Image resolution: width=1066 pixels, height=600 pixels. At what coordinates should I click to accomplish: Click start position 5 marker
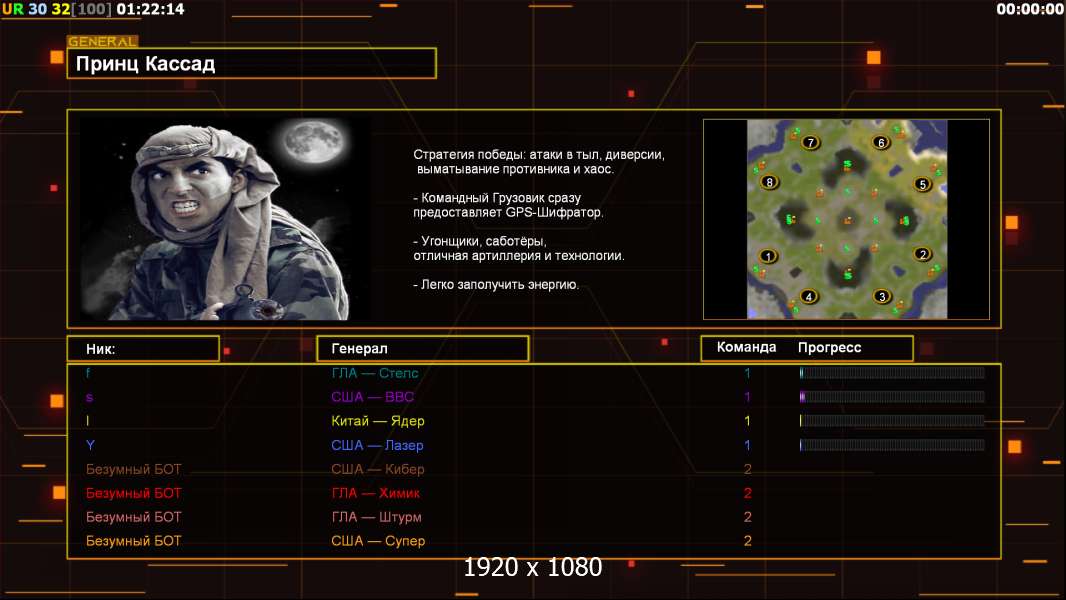tap(922, 184)
